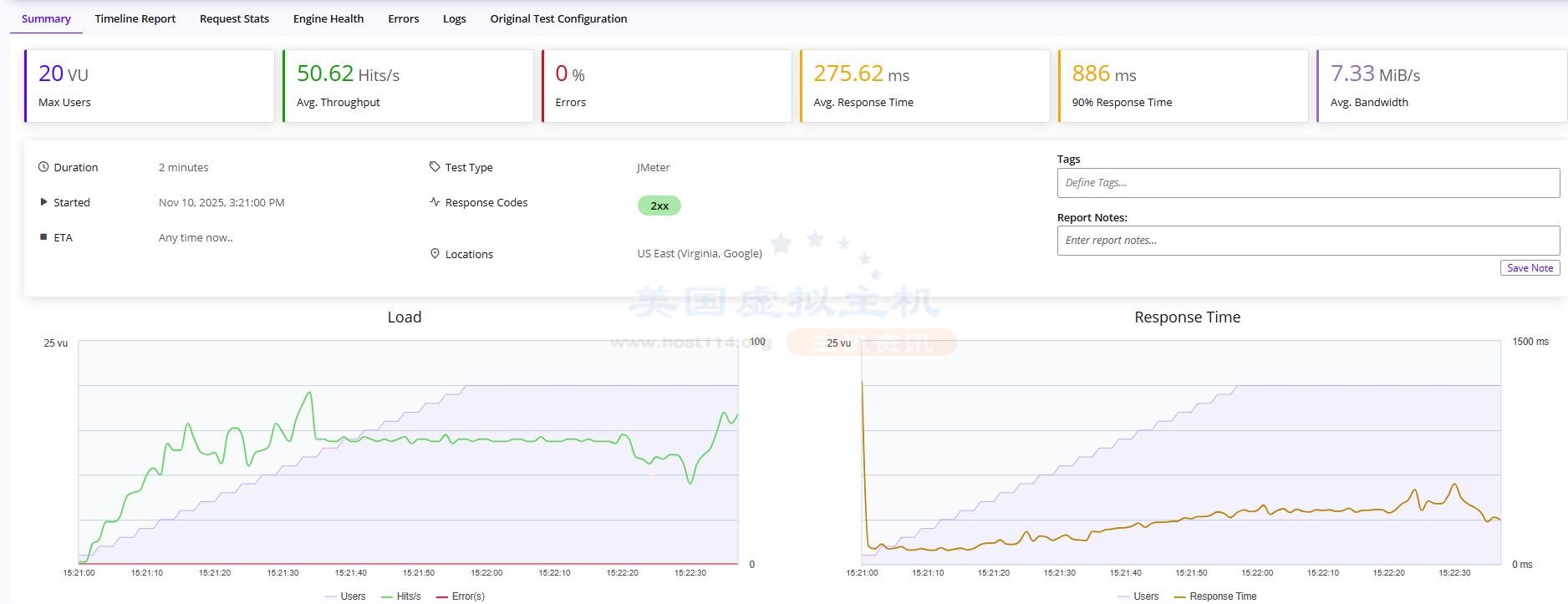Viewport: 1568px width, 604px height.
Task: Toggle Error(s) series in Load legend
Action: (x=461, y=596)
